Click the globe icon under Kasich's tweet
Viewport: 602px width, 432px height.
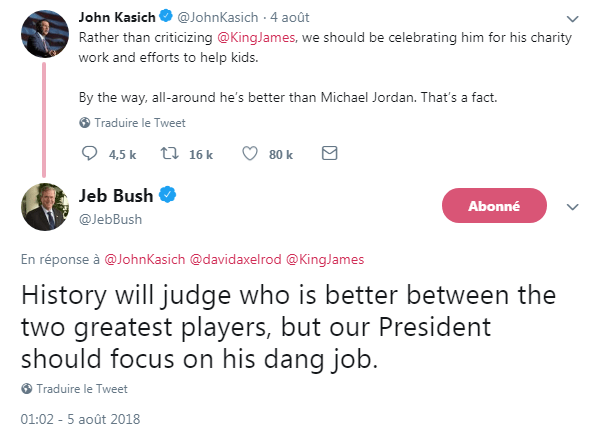pos(85,123)
